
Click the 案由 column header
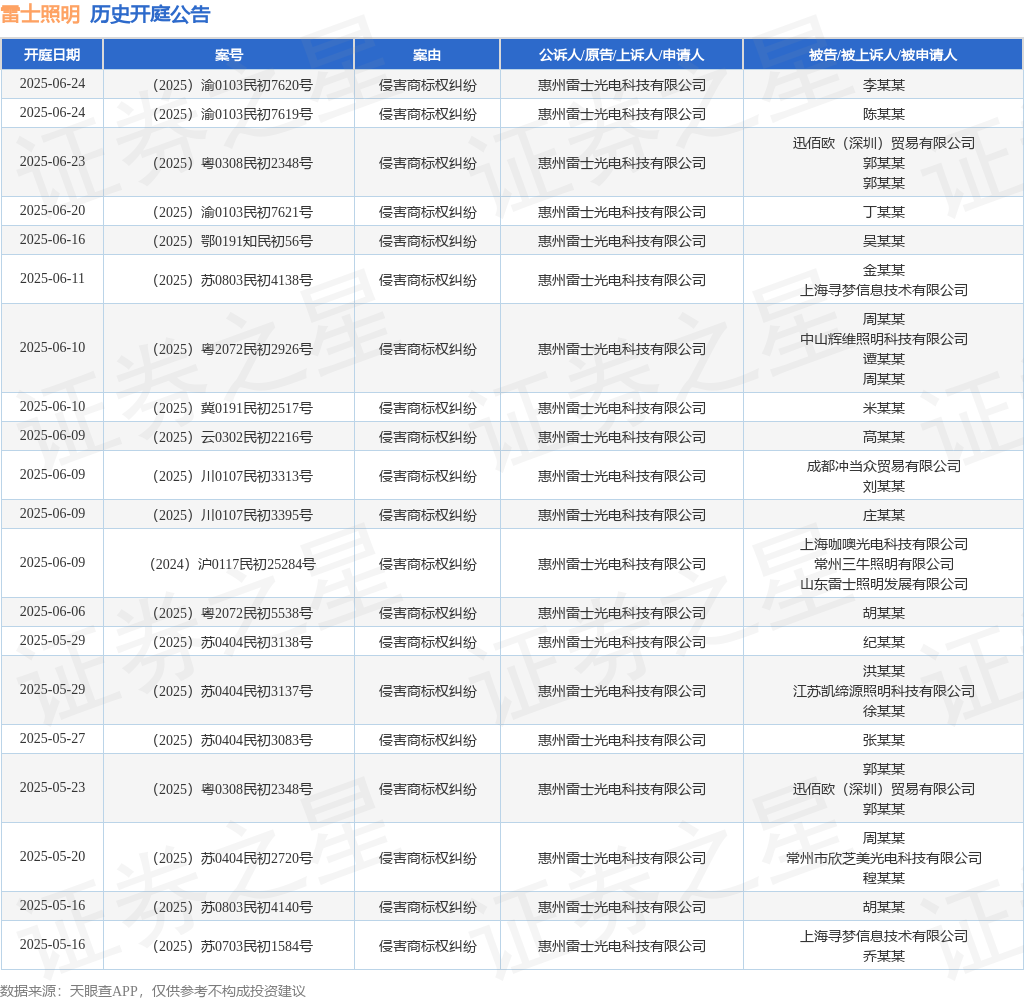pyautogui.click(x=427, y=55)
